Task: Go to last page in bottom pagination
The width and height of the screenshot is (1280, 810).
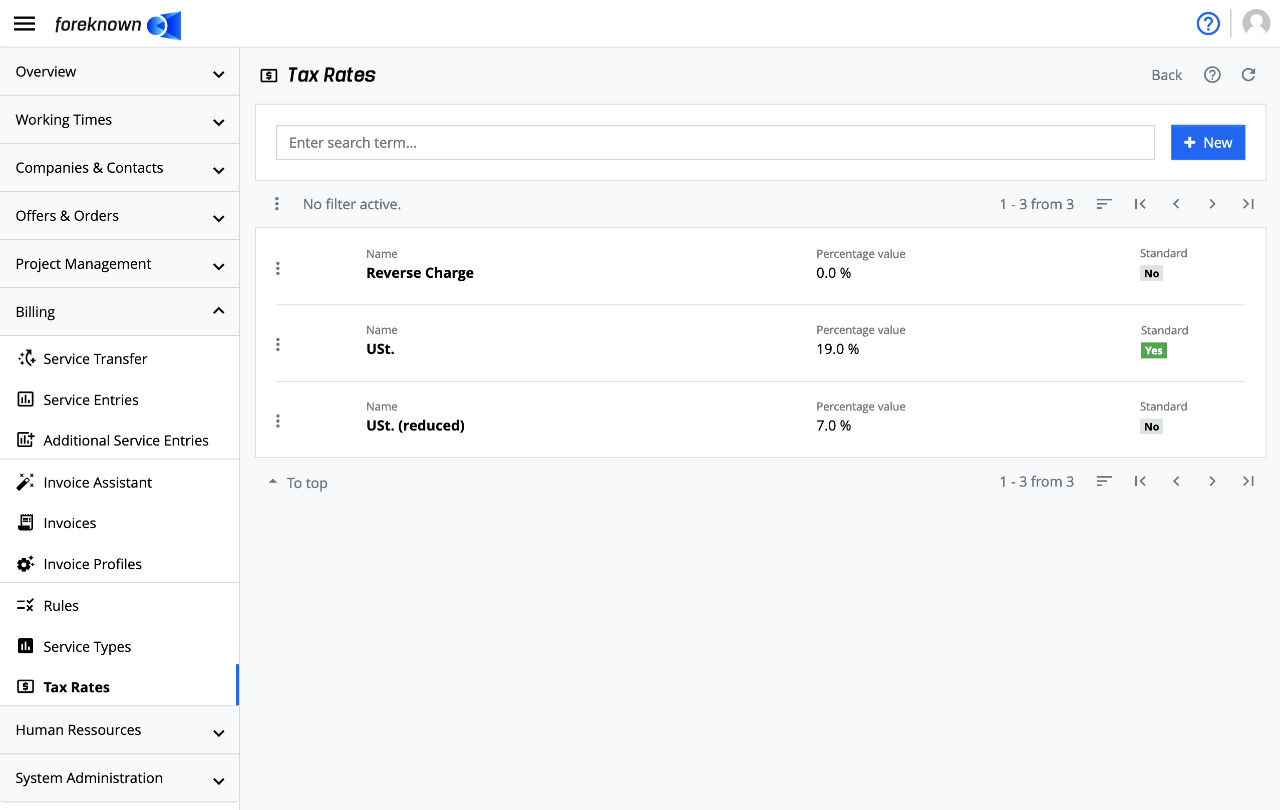Action: tap(1248, 481)
